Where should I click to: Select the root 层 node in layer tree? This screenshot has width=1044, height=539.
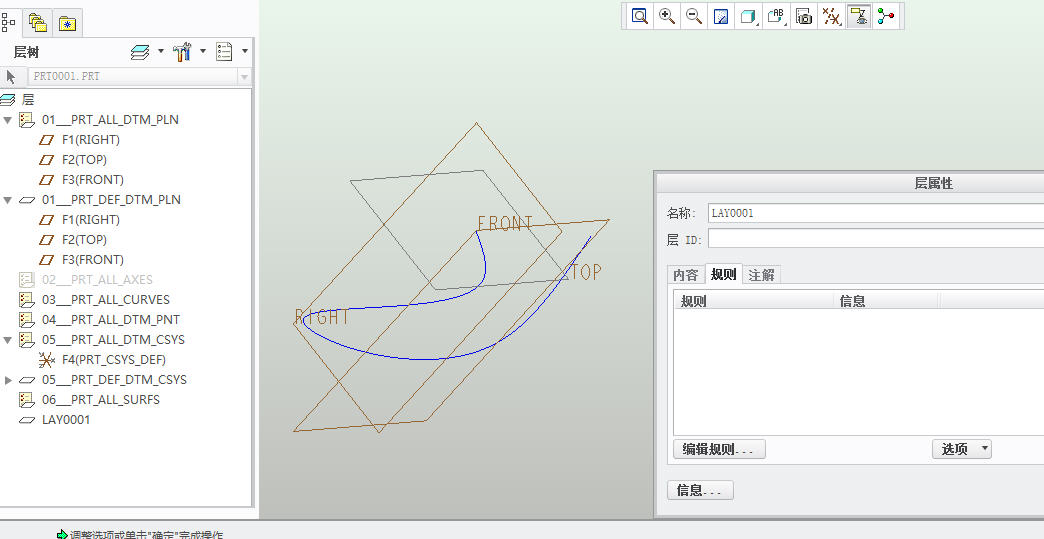[x=28, y=100]
